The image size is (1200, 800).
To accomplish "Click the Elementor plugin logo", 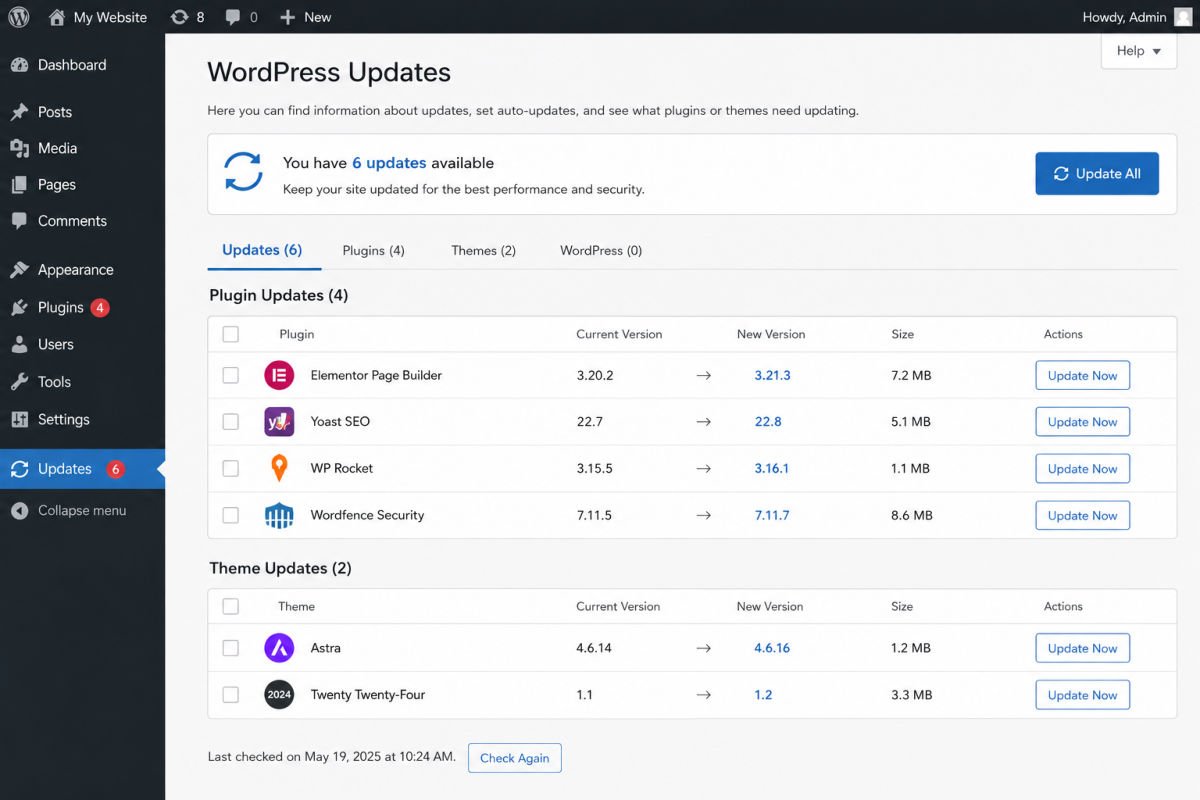I will coord(279,376).
